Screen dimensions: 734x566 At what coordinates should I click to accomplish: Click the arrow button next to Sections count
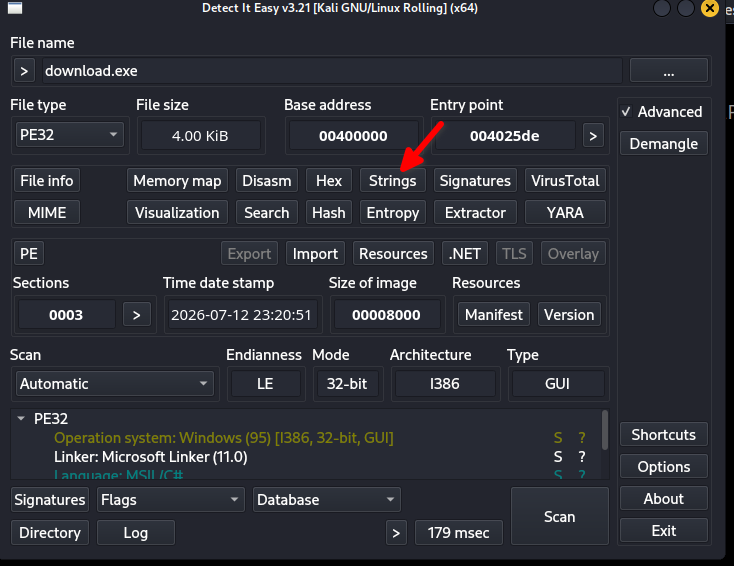coord(136,315)
